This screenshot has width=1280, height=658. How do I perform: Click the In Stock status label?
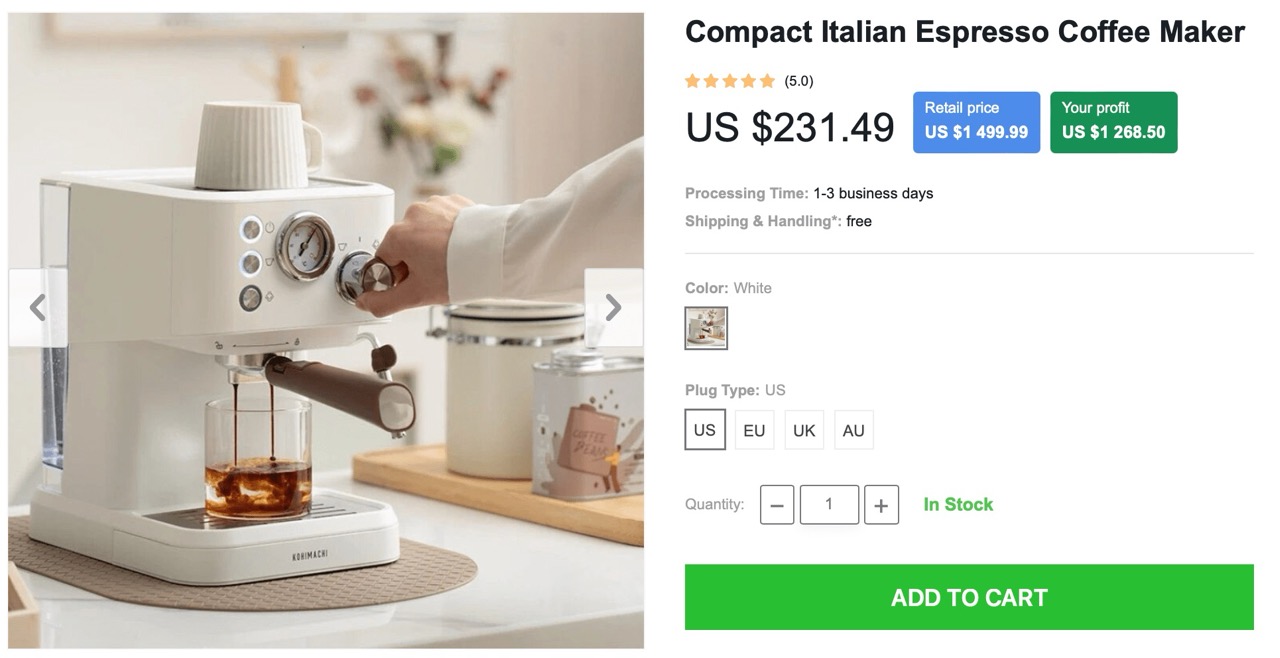958,505
